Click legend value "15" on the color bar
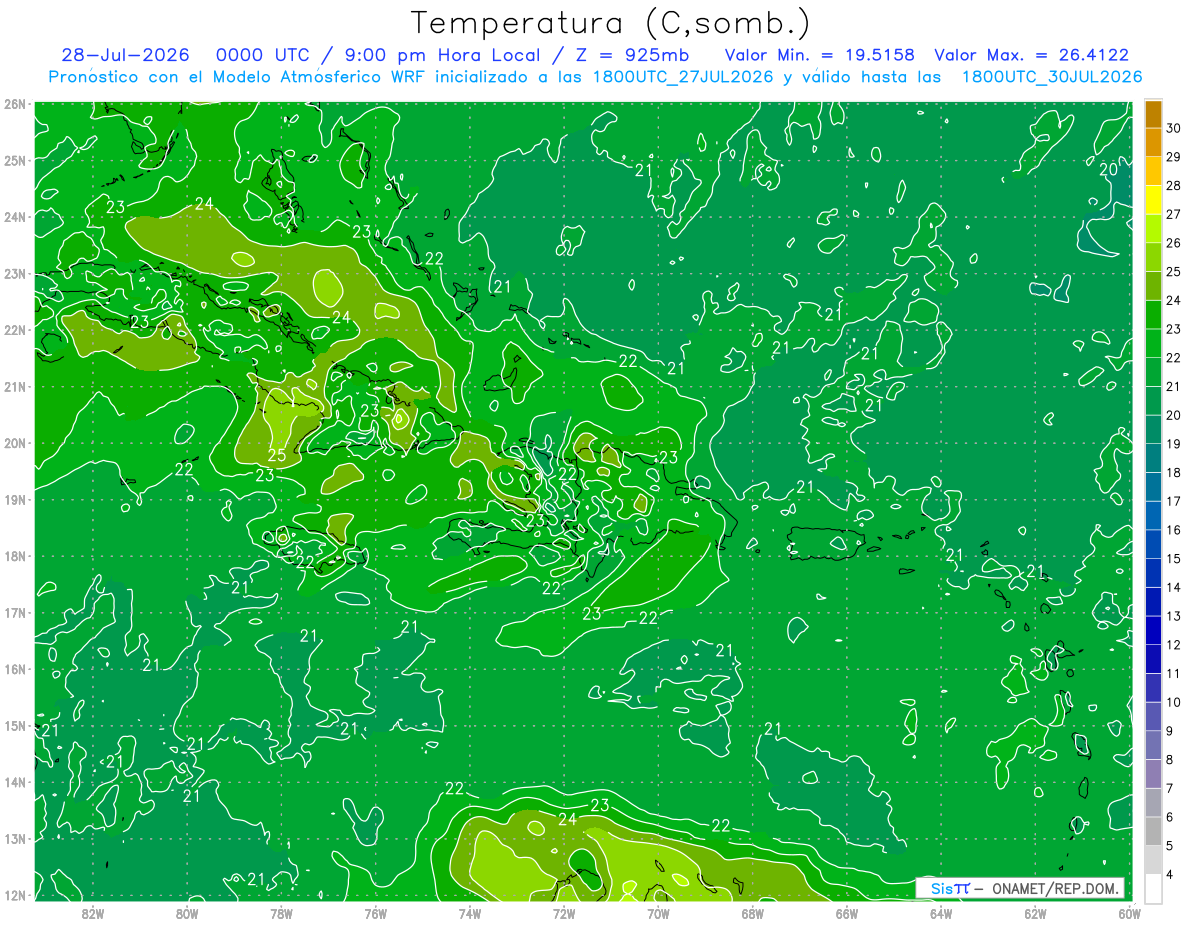Image resolution: width=1200 pixels, height=927 pixels. coord(1173,558)
